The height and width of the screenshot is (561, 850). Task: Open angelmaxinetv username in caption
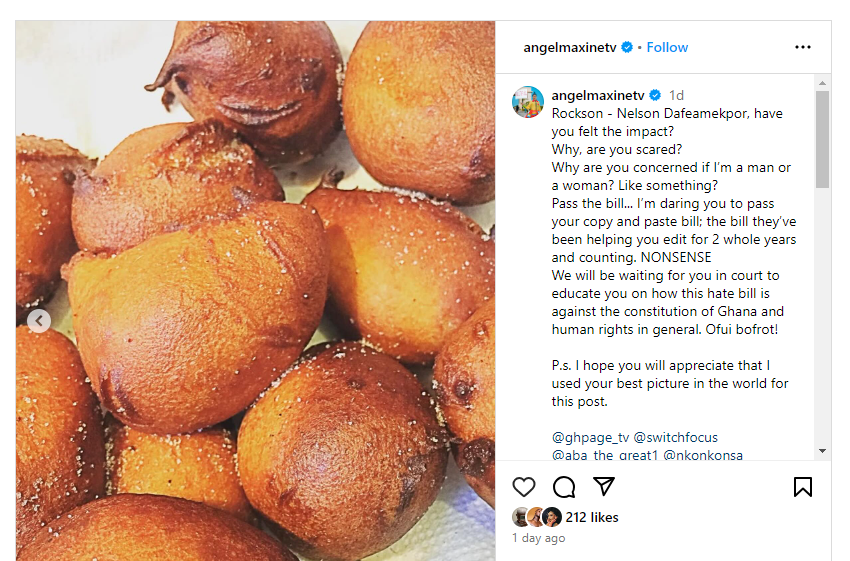pos(598,95)
